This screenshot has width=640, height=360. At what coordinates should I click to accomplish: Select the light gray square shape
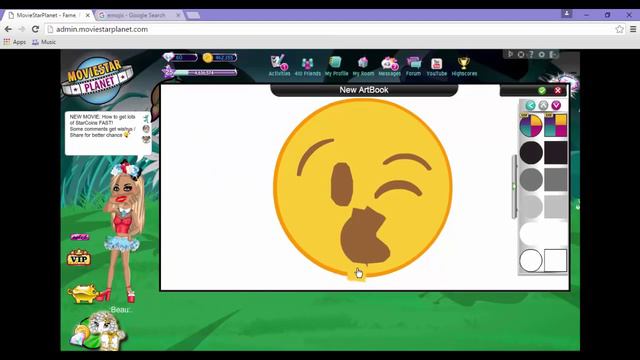tap(556, 207)
